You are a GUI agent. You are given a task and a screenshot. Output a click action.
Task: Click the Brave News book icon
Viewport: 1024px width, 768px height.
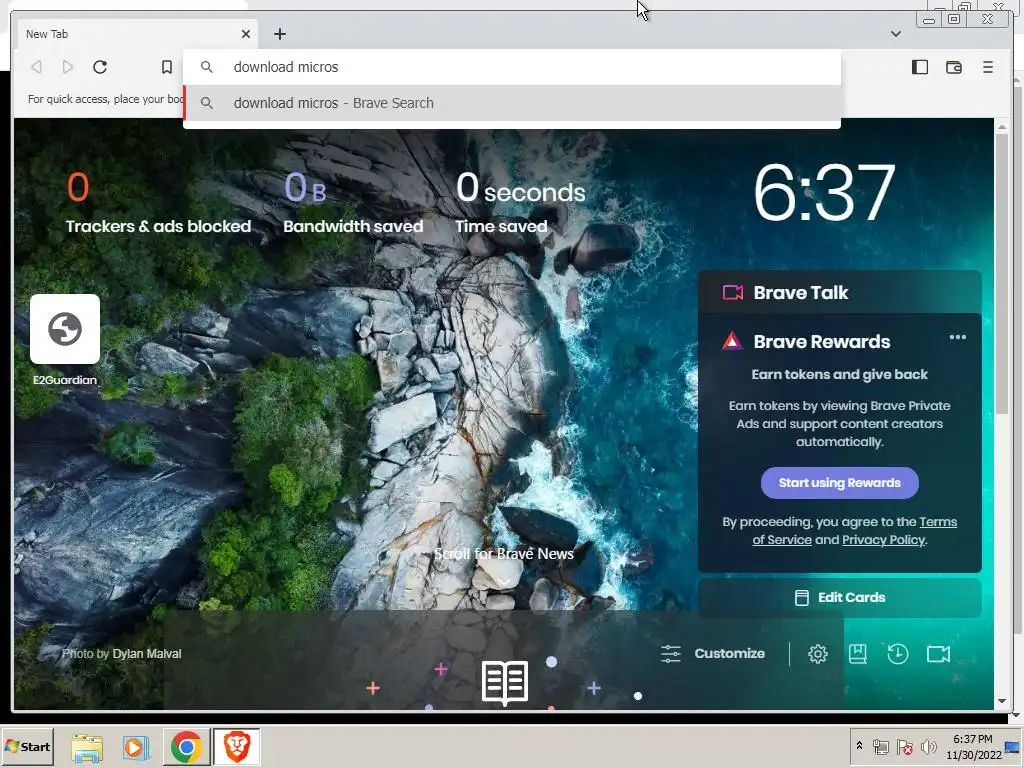pyautogui.click(x=505, y=682)
